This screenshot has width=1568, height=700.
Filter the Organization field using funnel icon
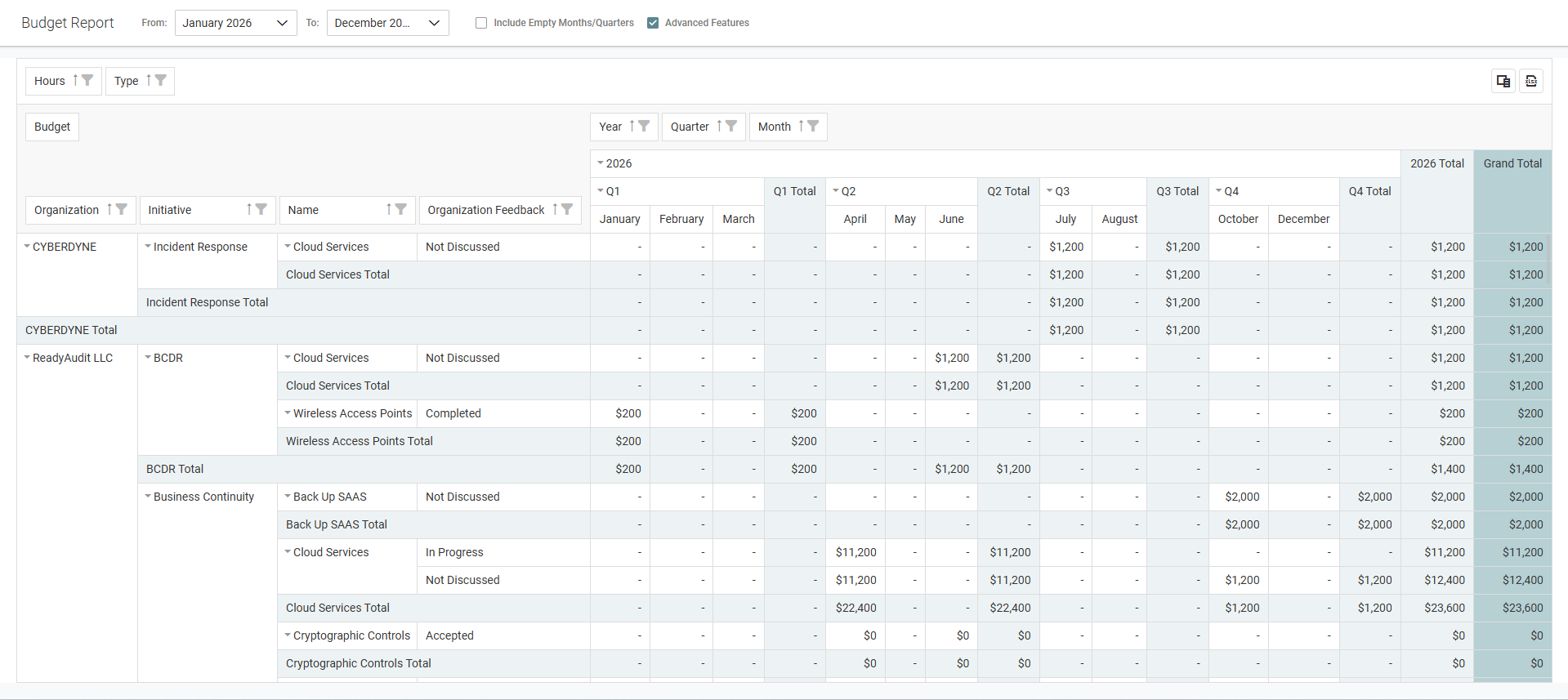[121, 209]
